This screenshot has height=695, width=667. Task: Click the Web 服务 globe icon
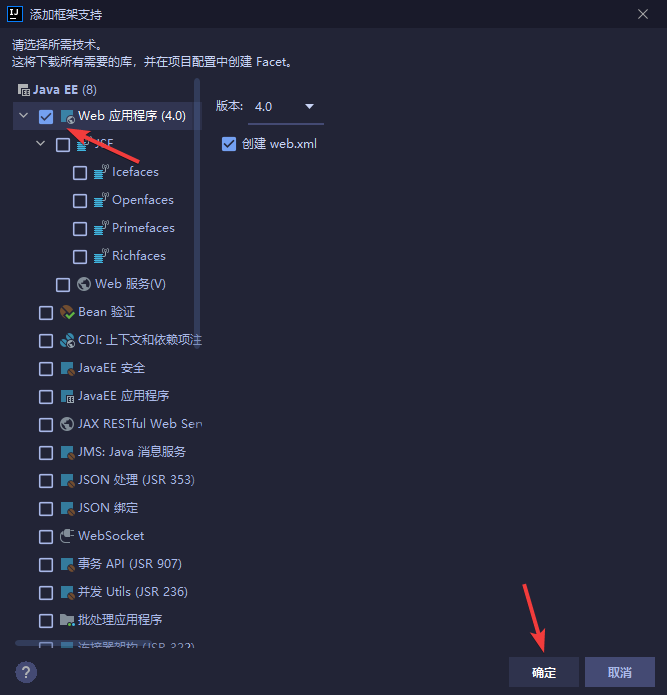click(x=84, y=284)
